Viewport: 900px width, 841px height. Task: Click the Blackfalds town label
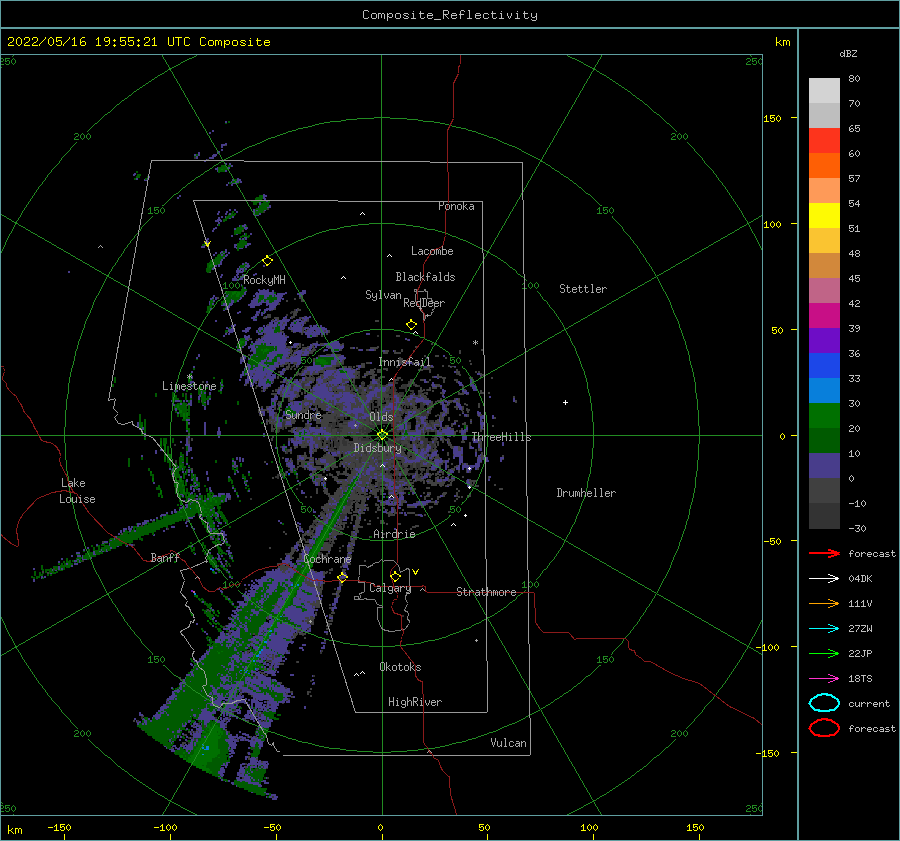tap(425, 277)
